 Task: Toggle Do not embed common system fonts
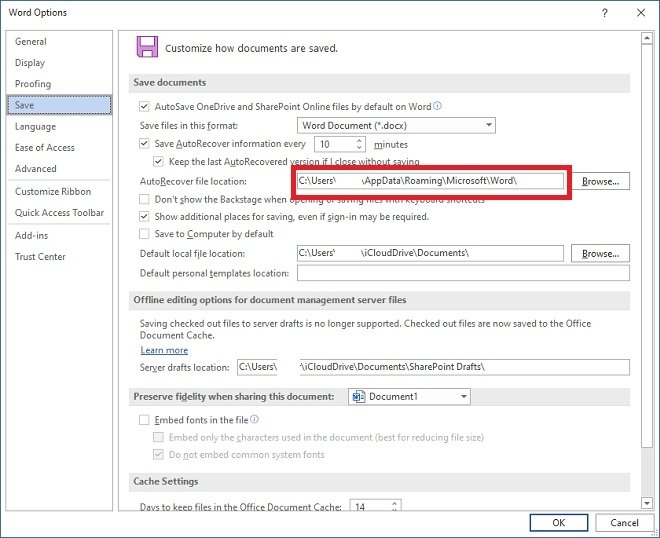[x=158, y=454]
